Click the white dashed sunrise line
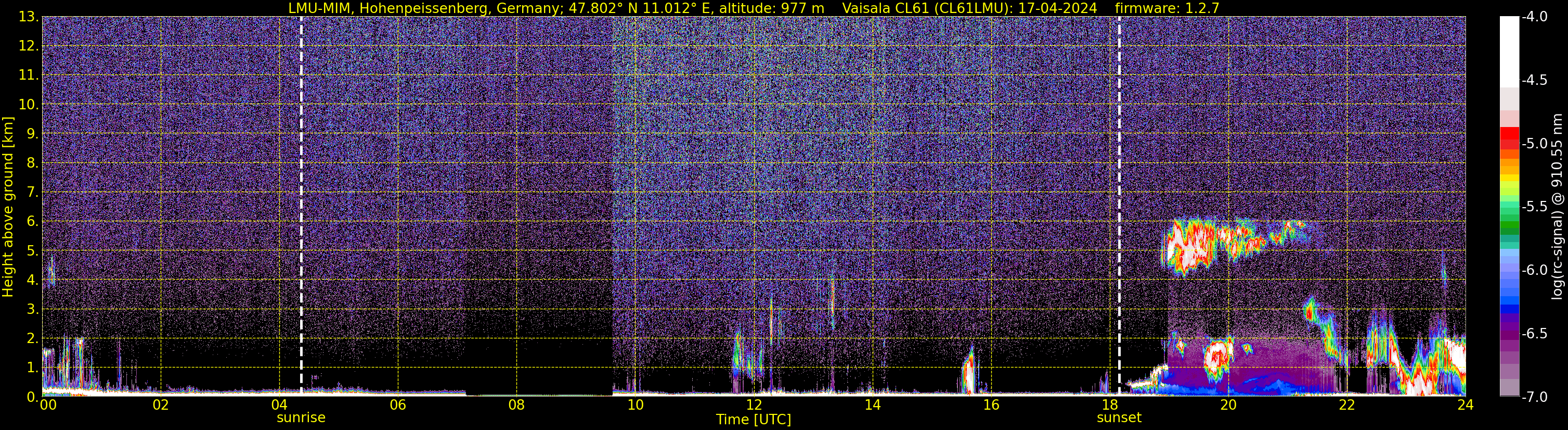Screen dimensions: 1568x430 301,206
